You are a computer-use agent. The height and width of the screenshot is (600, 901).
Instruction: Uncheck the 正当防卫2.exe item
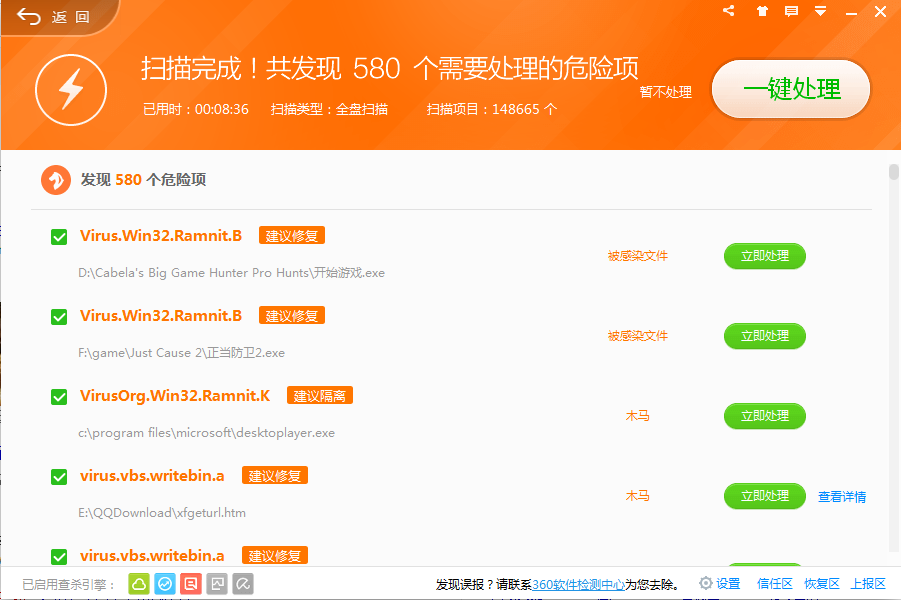click(x=59, y=317)
